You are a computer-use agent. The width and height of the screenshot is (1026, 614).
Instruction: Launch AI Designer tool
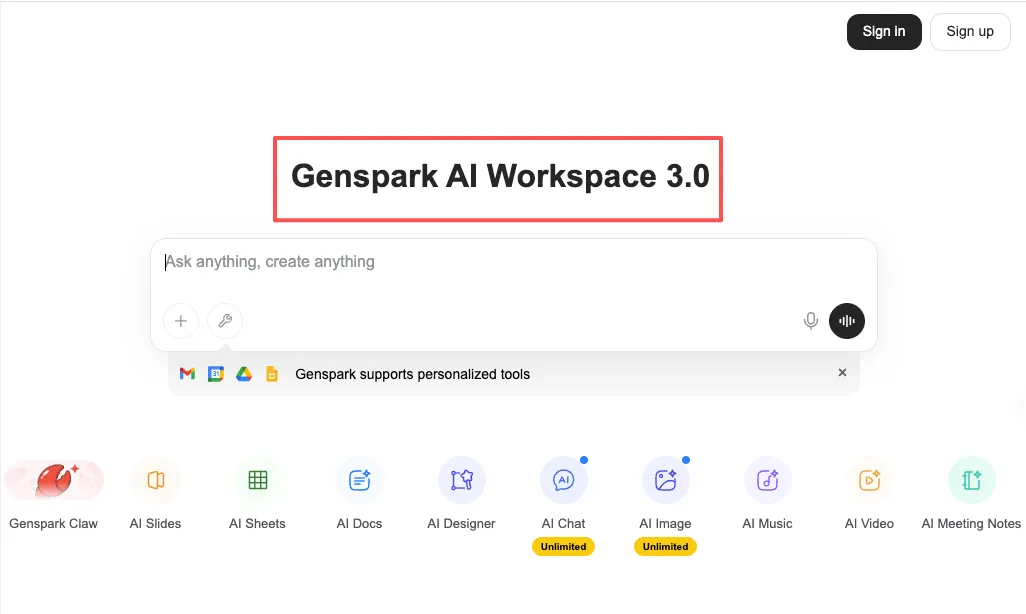tap(461, 480)
